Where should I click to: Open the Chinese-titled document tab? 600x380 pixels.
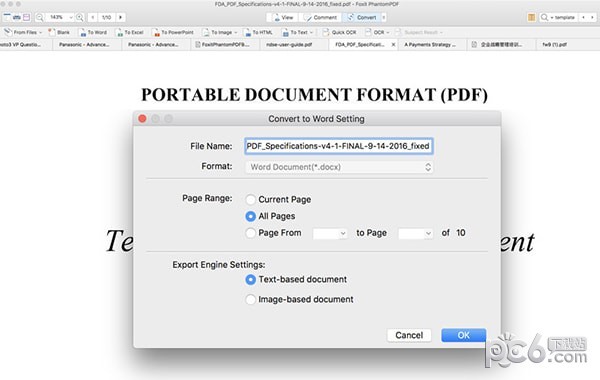501,45
